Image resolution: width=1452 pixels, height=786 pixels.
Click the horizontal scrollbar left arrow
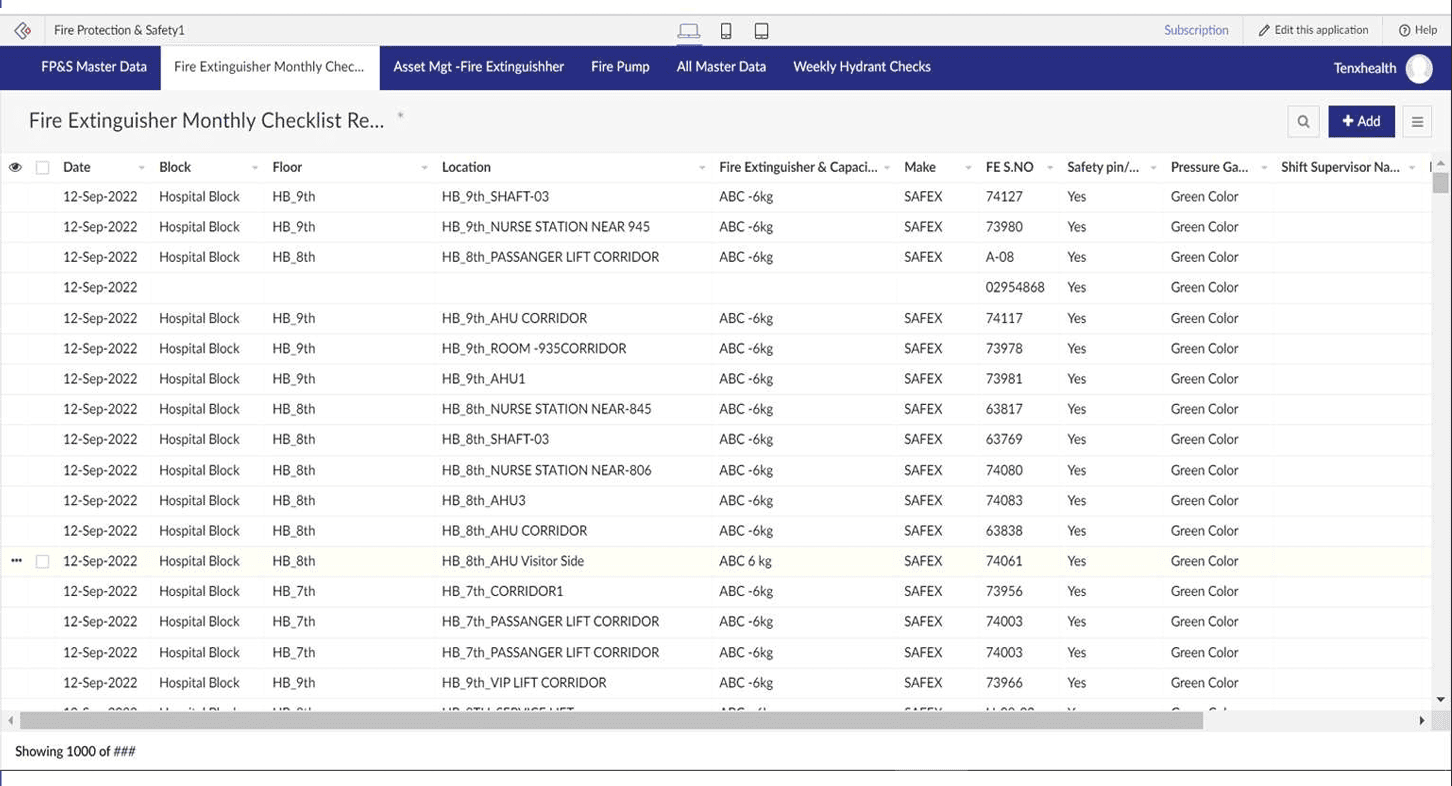11,720
